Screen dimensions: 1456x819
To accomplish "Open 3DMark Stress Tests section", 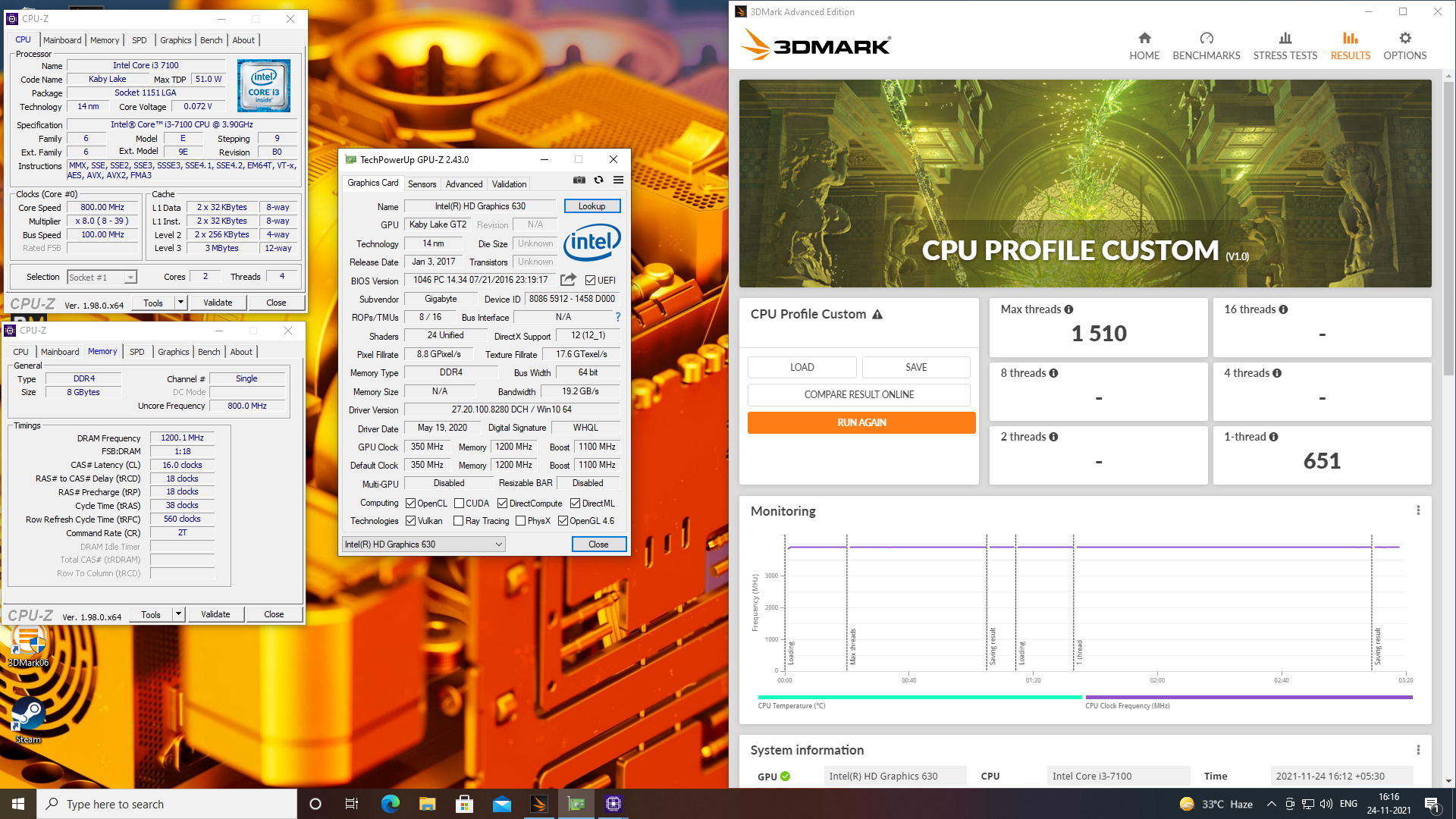I will tap(1285, 46).
